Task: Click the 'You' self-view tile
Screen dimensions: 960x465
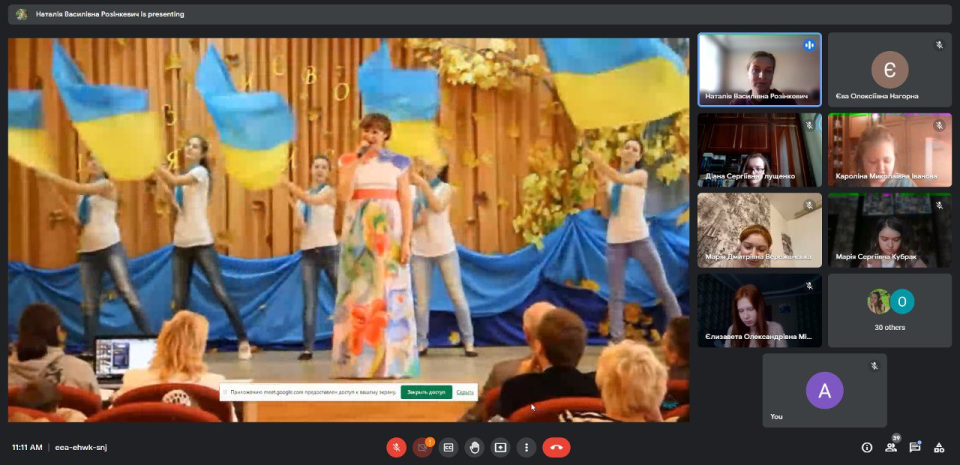Action: [824, 390]
